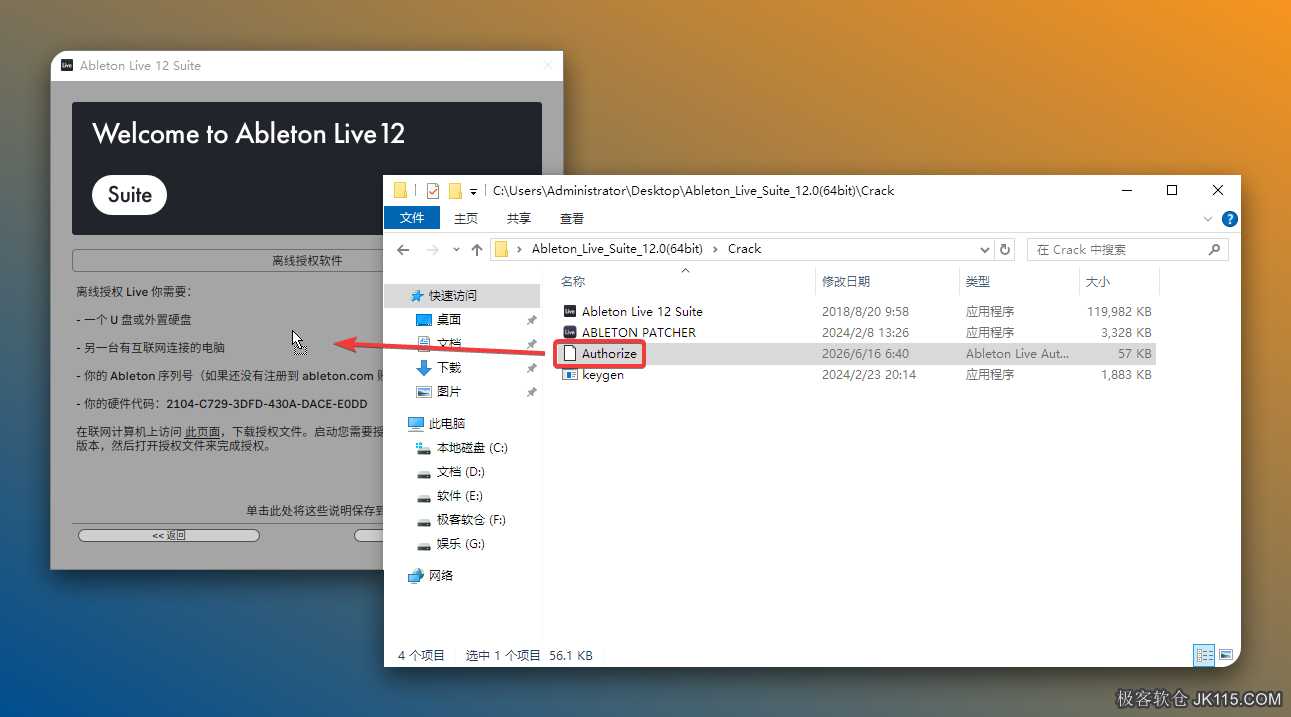Image resolution: width=1291 pixels, height=717 pixels.
Task: Click the 网络 network icon
Action: point(416,576)
